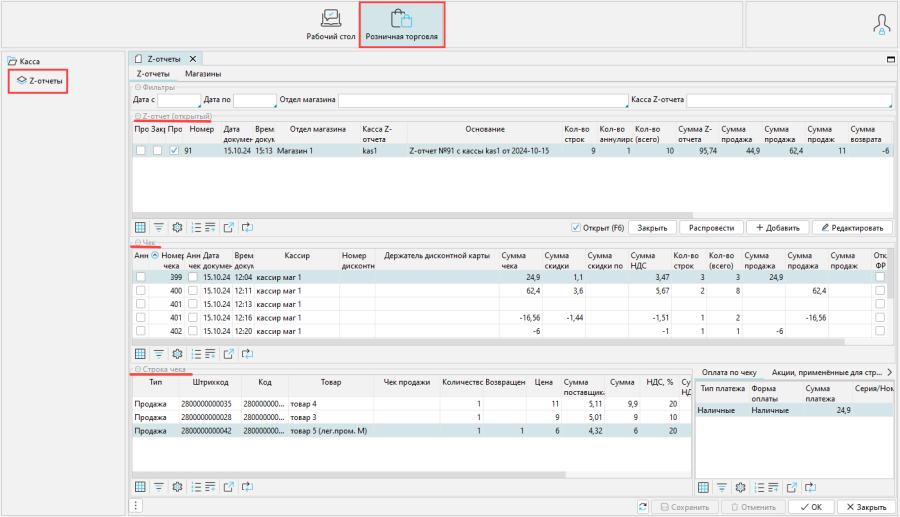The height and width of the screenshot is (517, 900).
Task: Click the Редактировать button
Action: pos(852,227)
